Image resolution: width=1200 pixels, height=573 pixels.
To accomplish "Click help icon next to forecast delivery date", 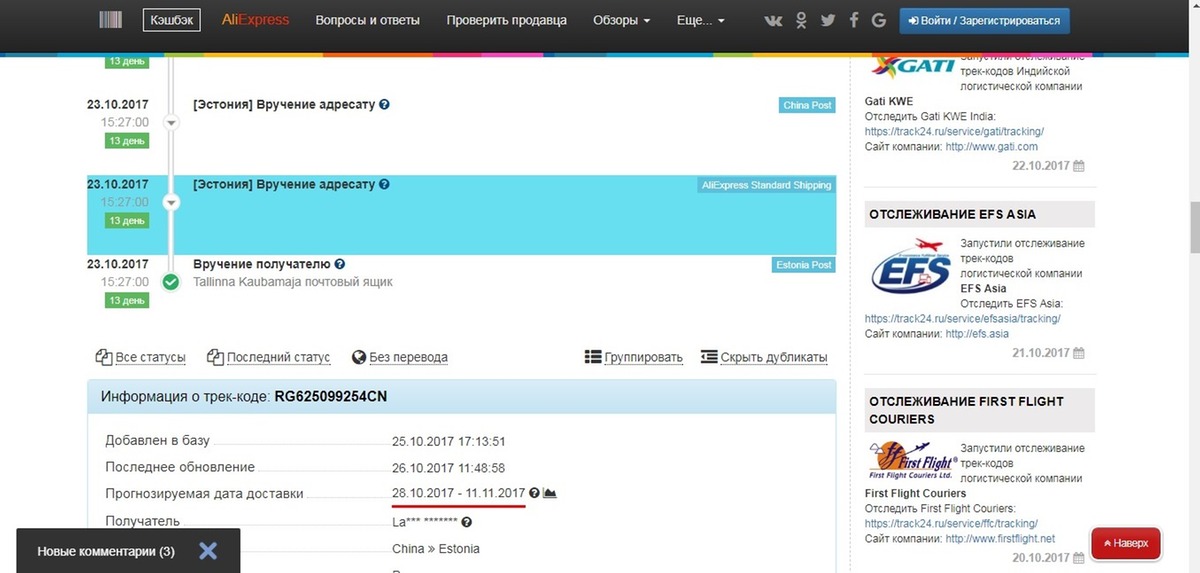I will pyautogui.click(x=534, y=493).
